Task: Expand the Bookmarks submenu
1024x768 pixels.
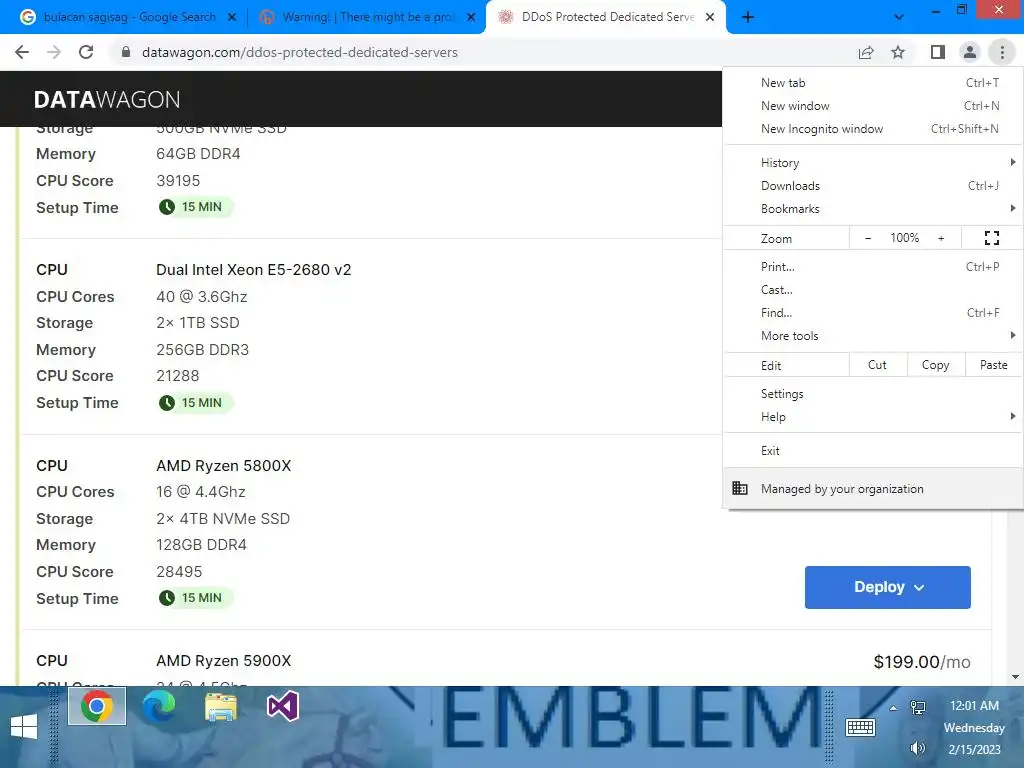Action: click(x=872, y=208)
